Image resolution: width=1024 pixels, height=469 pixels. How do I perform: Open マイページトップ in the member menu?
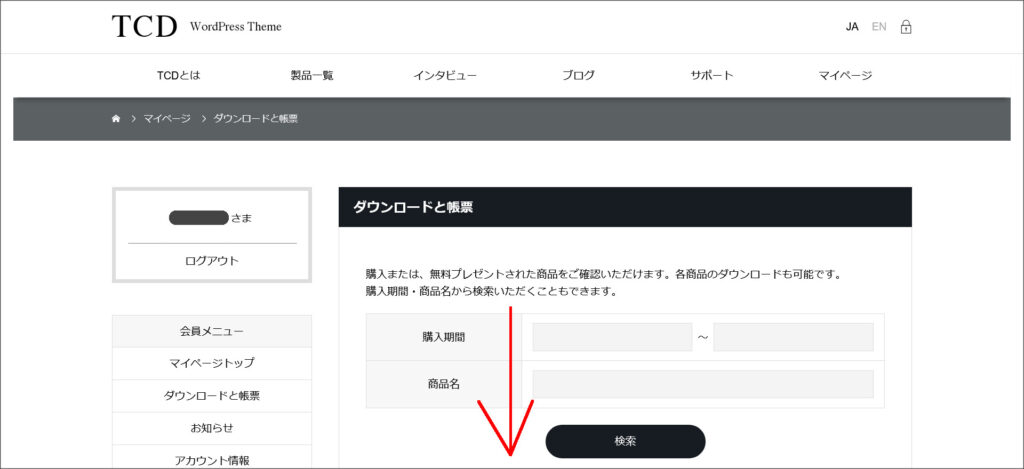[x=212, y=363]
